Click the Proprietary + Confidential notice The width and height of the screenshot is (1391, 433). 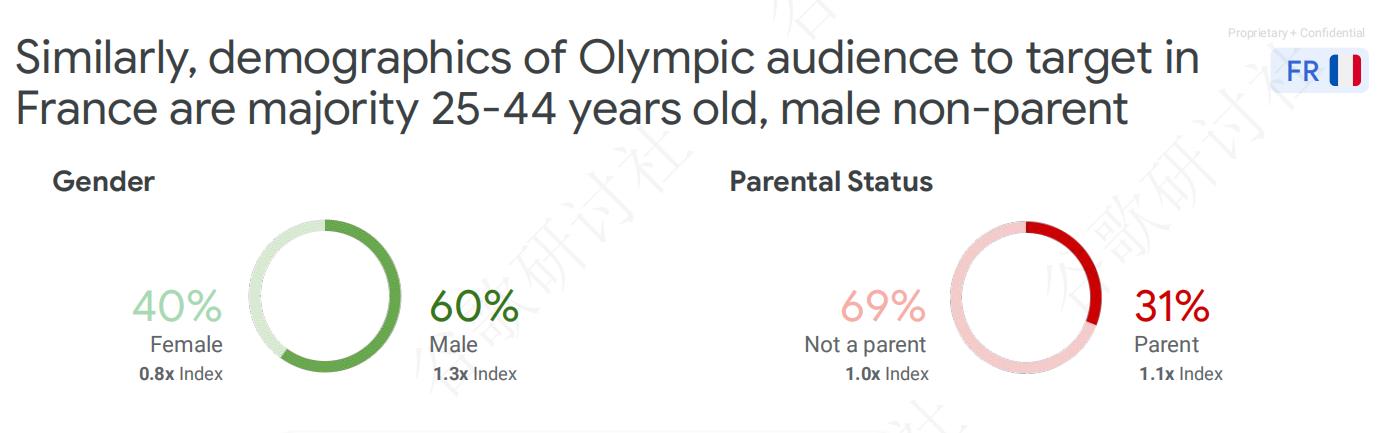[1296, 33]
